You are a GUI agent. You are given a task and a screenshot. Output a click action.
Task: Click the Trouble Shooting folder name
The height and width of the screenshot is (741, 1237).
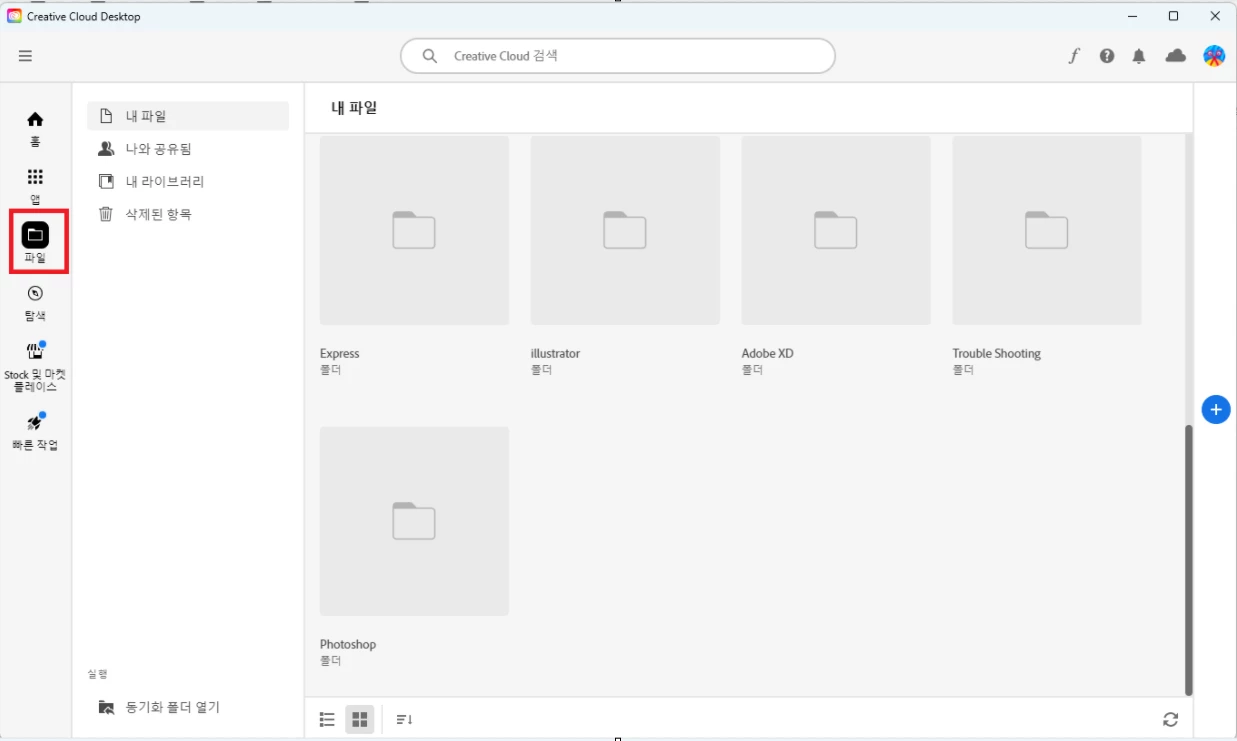pos(997,353)
